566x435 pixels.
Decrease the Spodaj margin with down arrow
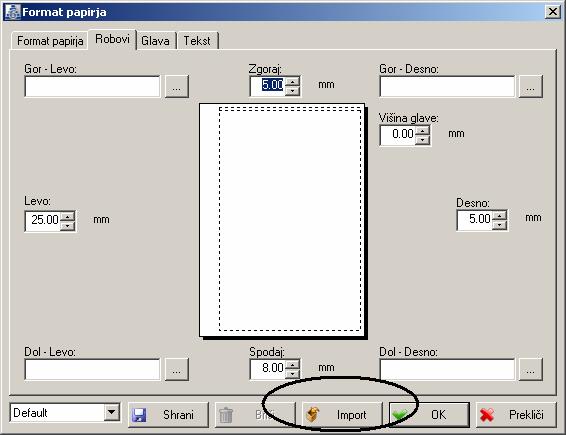coord(292,373)
